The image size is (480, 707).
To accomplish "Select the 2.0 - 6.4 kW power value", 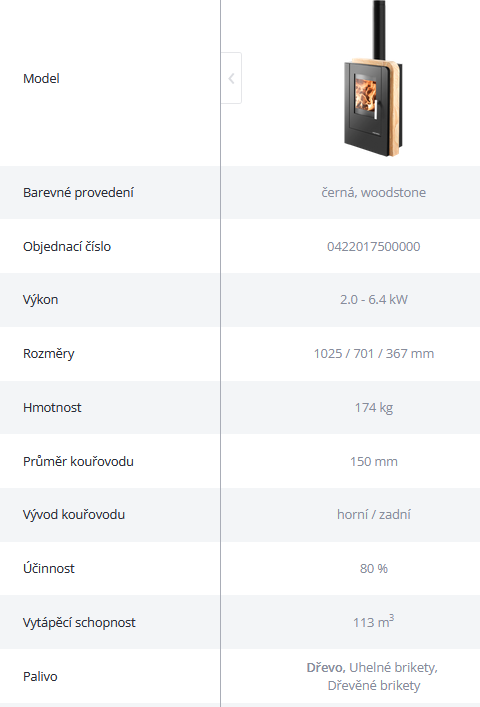I will click(x=374, y=300).
